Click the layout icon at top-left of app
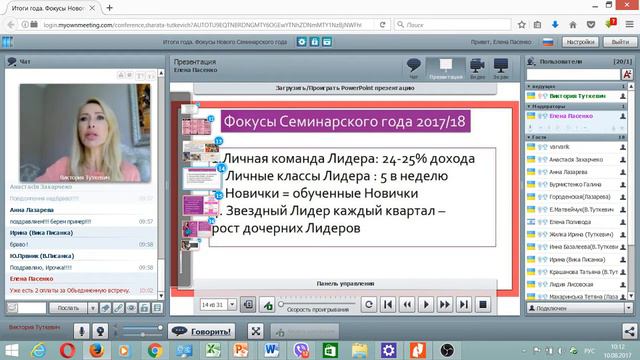This screenshot has width=640, height=360. click(x=7, y=42)
